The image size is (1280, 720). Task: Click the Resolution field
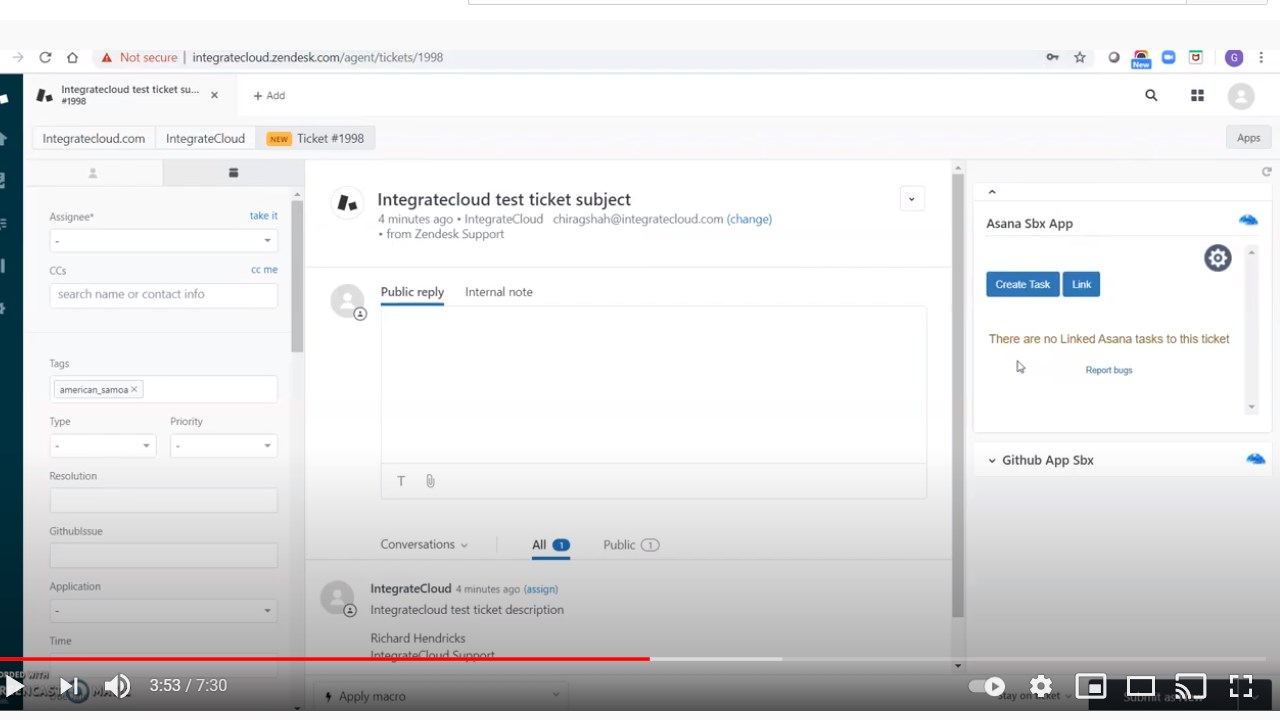coord(164,500)
